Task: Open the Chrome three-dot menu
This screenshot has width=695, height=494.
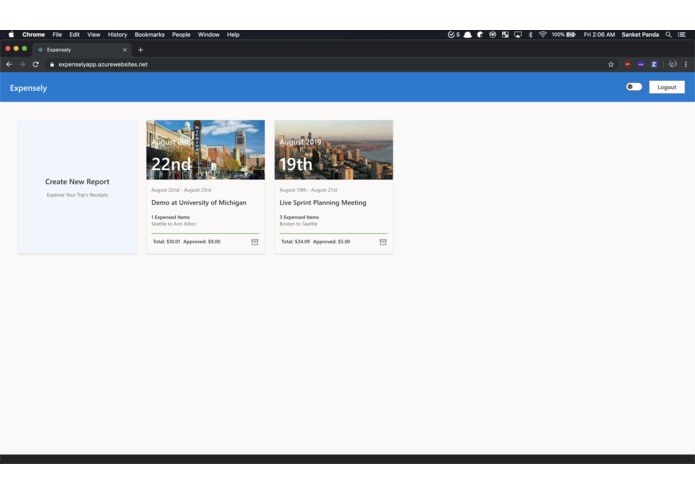Action: click(x=686, y=64)
